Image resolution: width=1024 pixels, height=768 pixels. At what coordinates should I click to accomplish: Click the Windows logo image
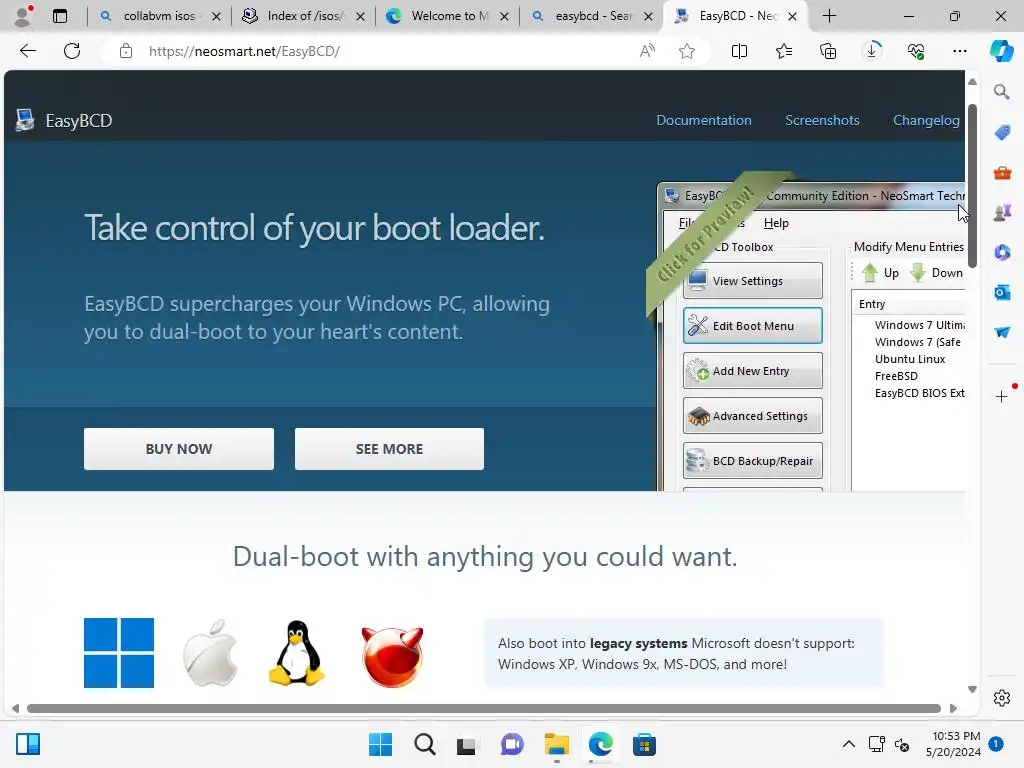coord(119,653)
